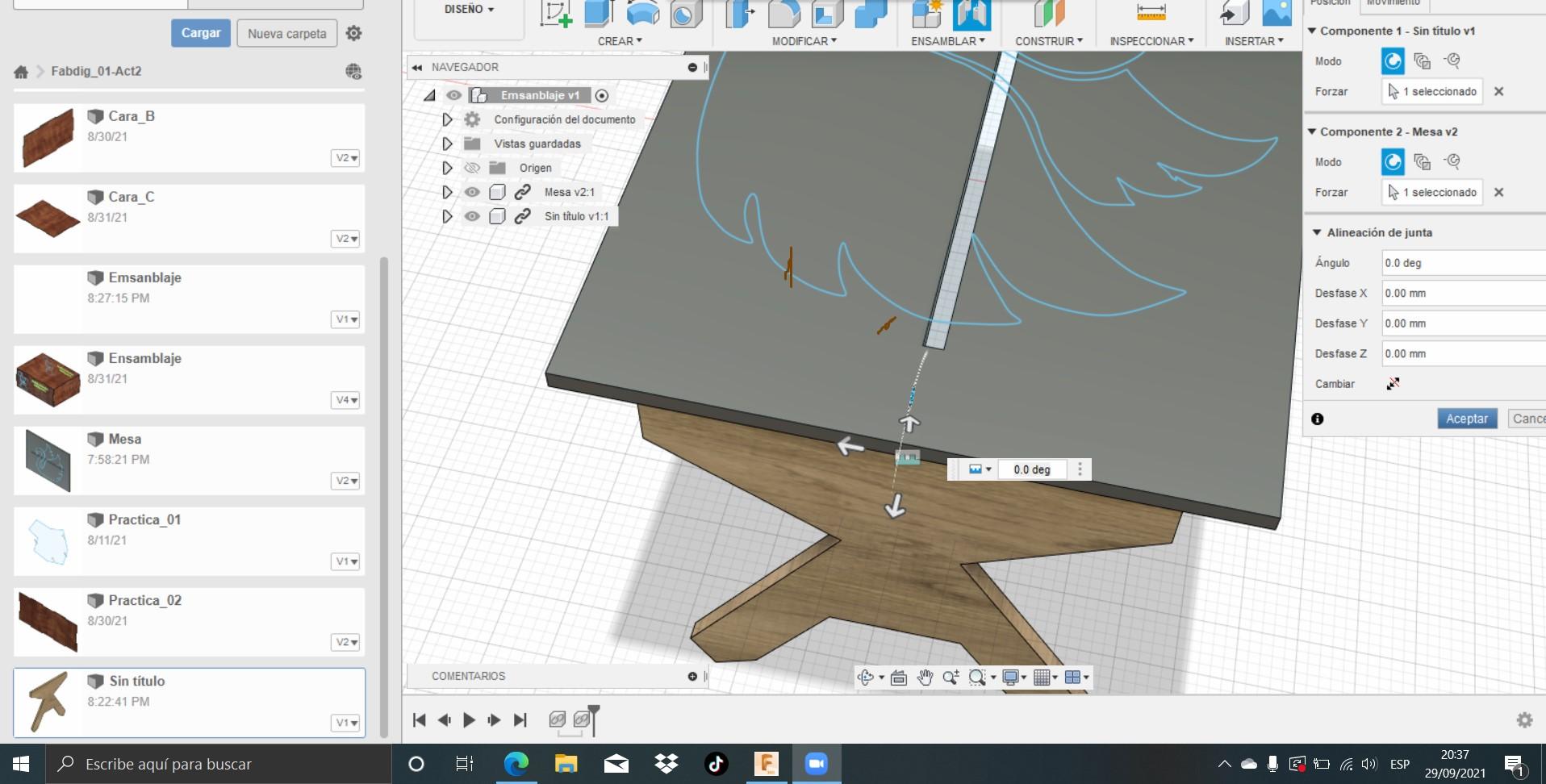
Task: Click the Orbit navigation tool
Action: pos(866,678)
